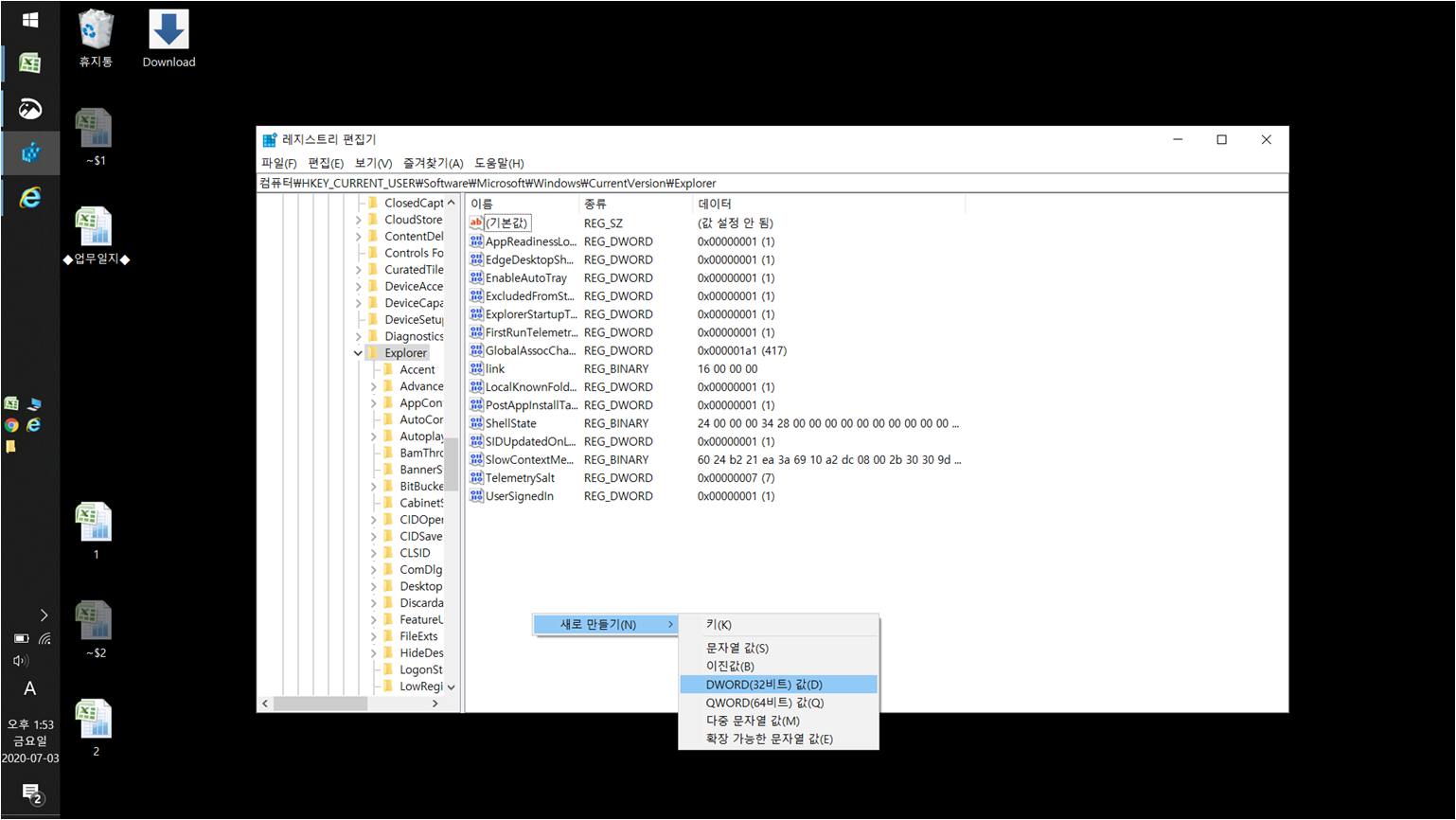Select the AppReadinessLo... DWORD value icon
This screenshot has width=1456, height=820.
pos(476,241)
